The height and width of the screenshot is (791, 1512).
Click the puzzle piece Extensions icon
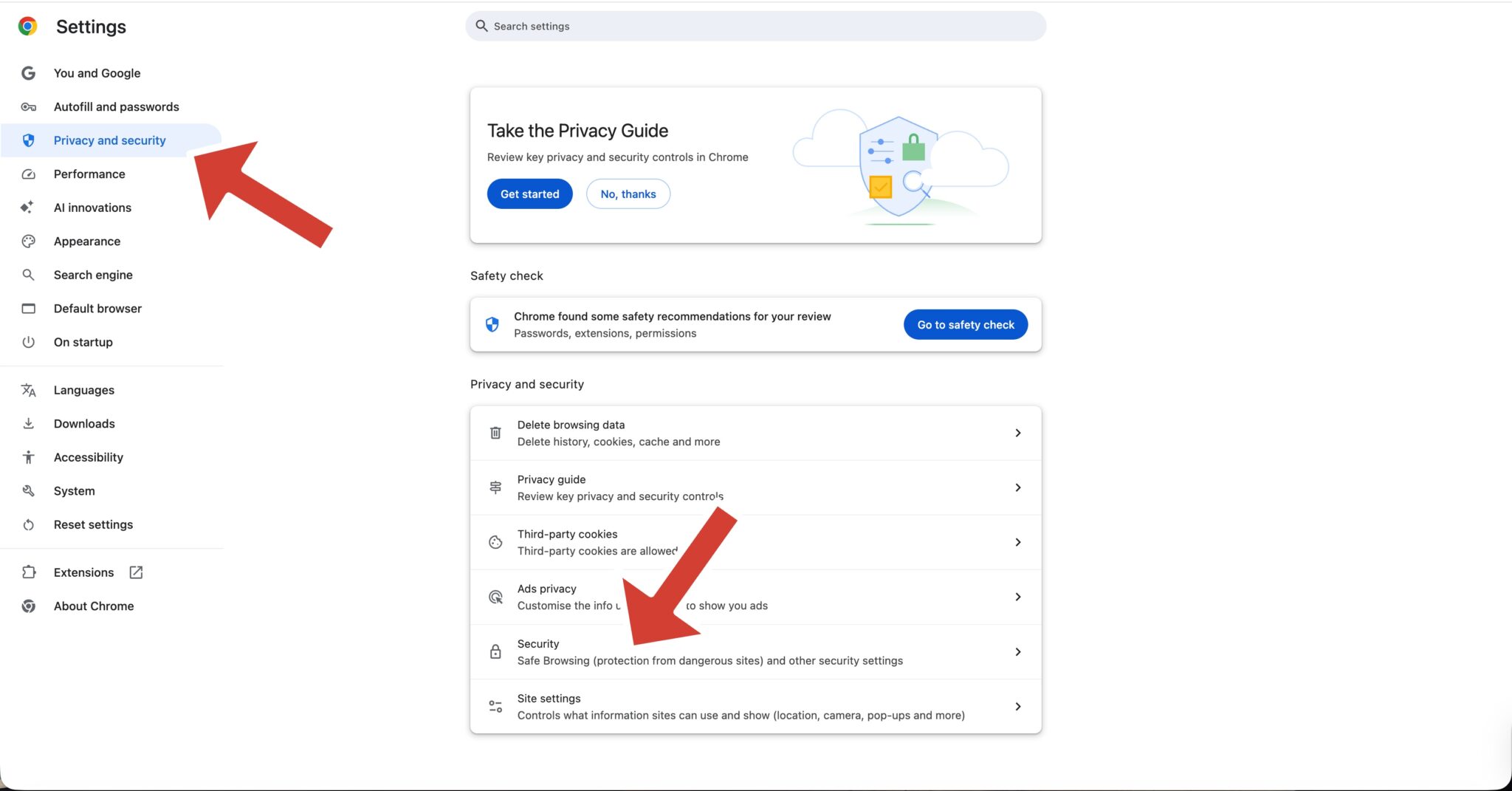click(x=28, y=572)
